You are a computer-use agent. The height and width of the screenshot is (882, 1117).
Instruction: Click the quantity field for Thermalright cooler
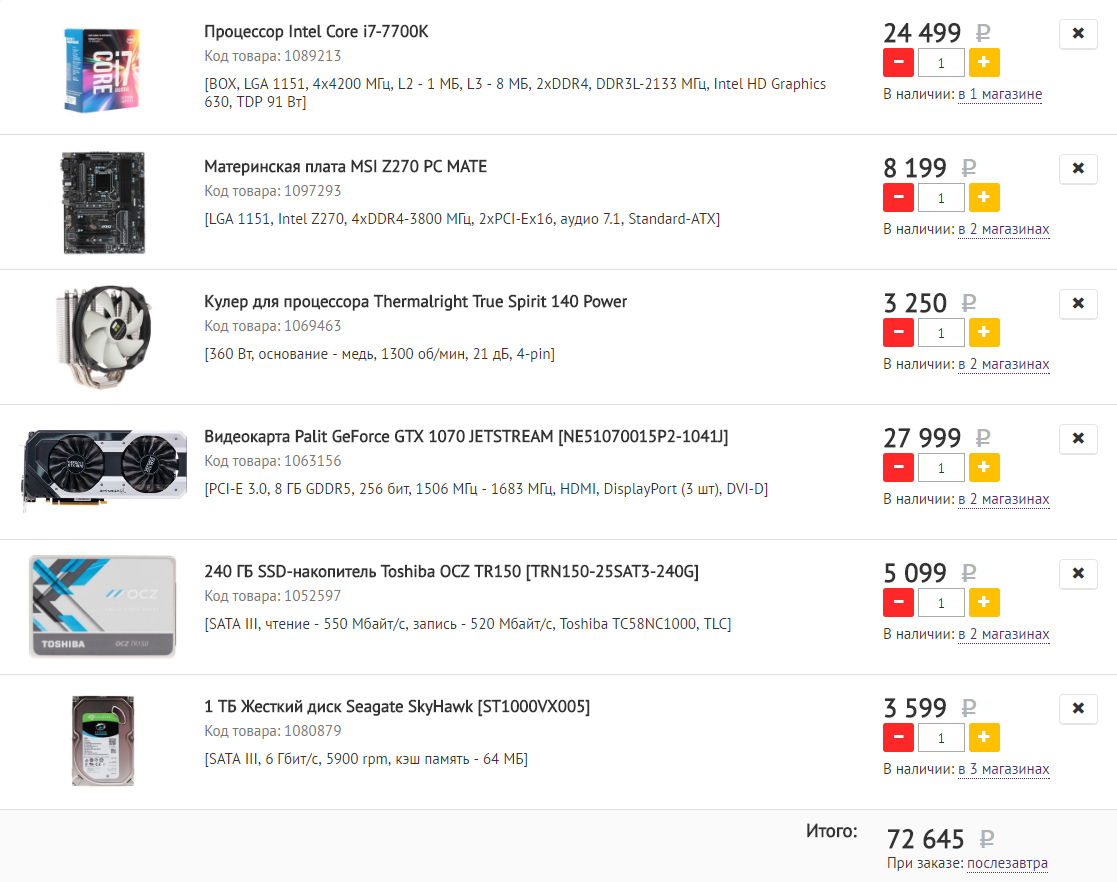click(x=941, y=333)
